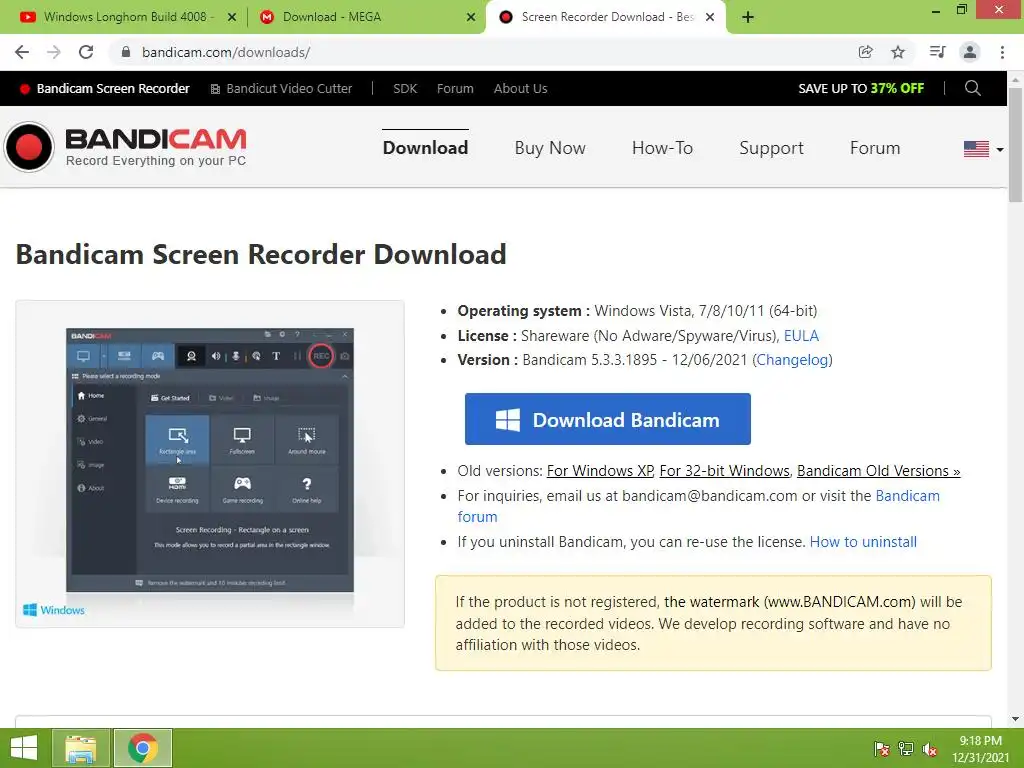Click the search magnifier on Bandicam site
1024x768 pixels.
point(972,88)
